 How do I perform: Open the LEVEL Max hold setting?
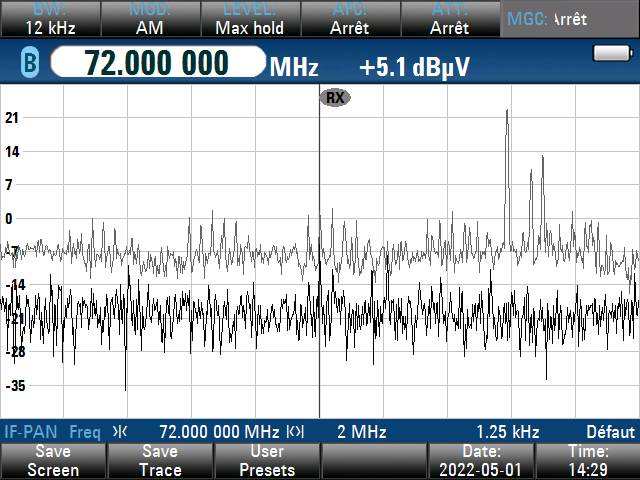pos(249,19)
